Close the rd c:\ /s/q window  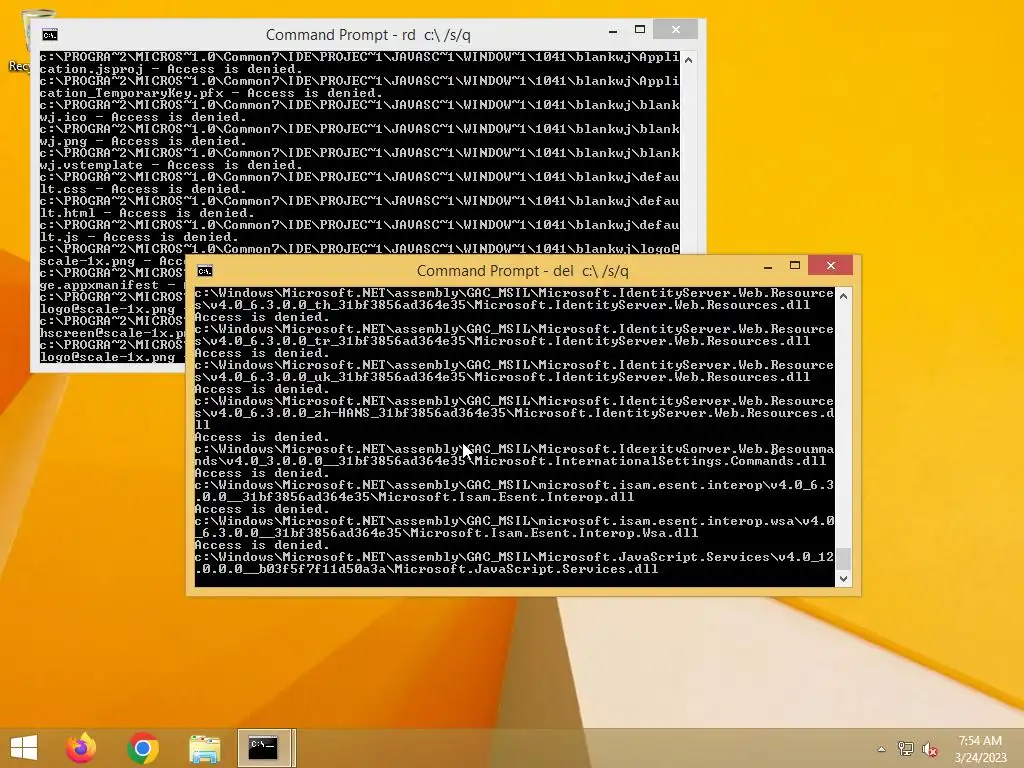coord(676,29)
